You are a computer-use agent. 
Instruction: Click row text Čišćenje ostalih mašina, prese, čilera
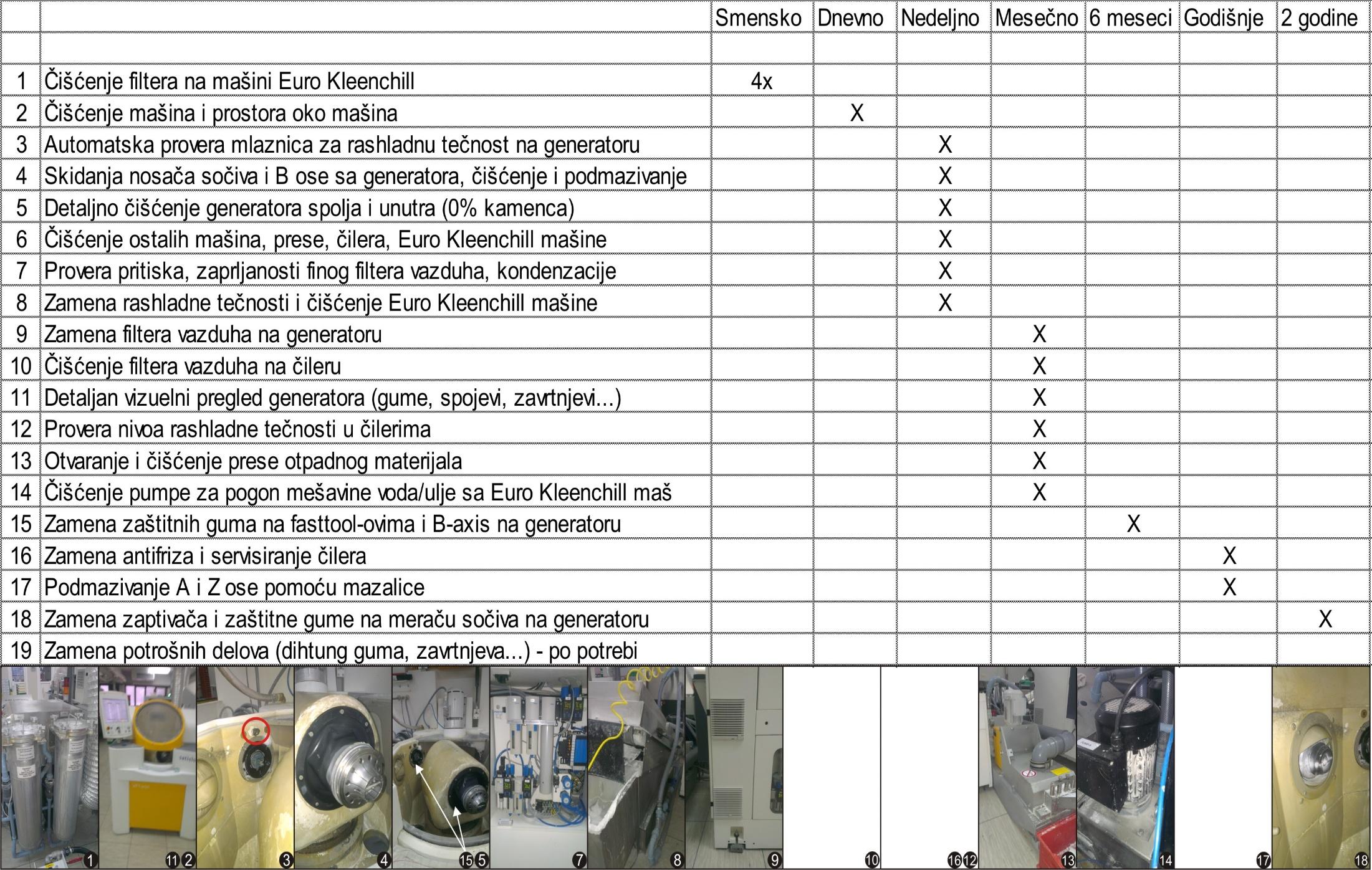pos(325,239)
